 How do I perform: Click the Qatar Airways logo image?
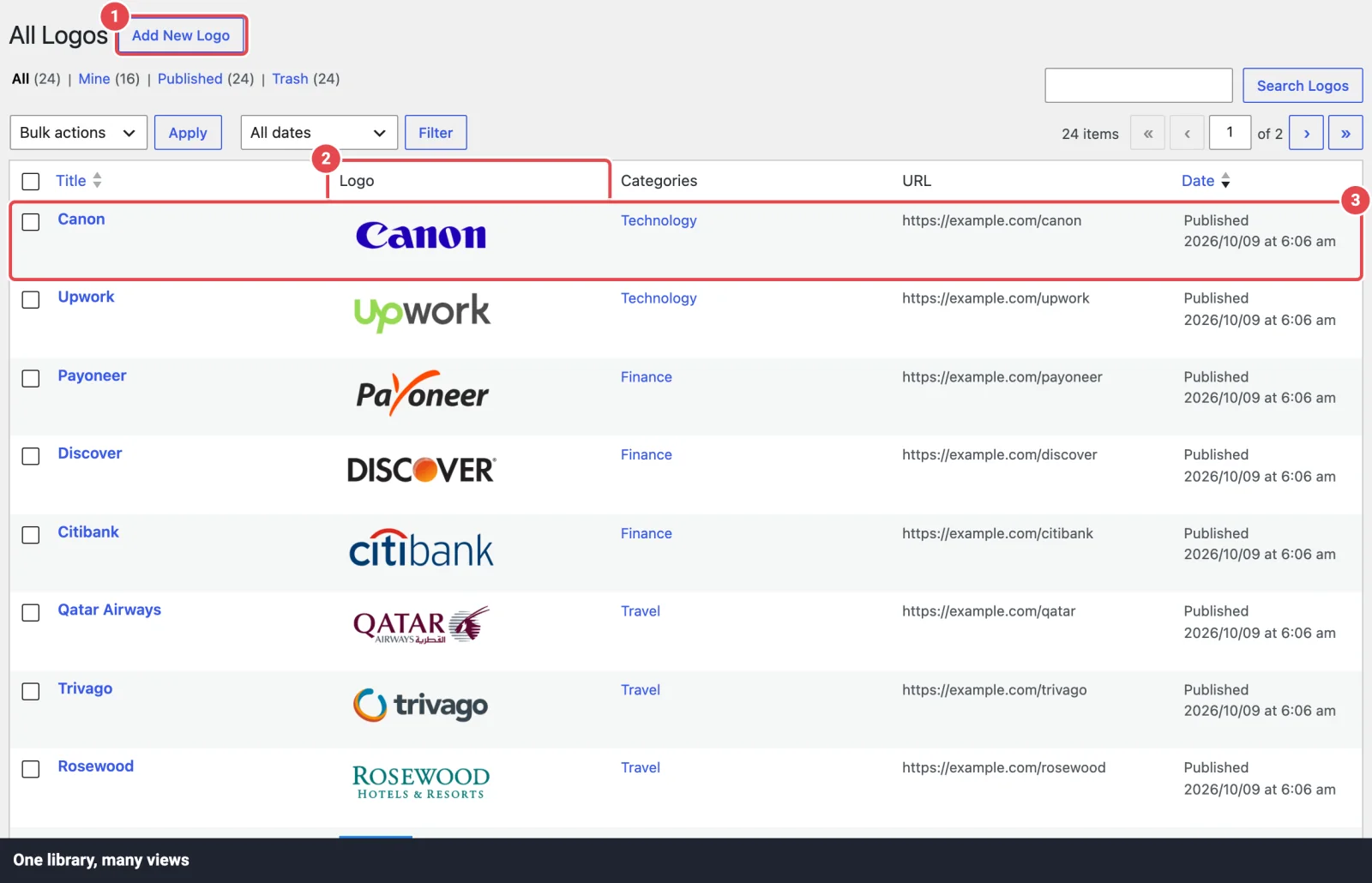[x=421, y=626]
